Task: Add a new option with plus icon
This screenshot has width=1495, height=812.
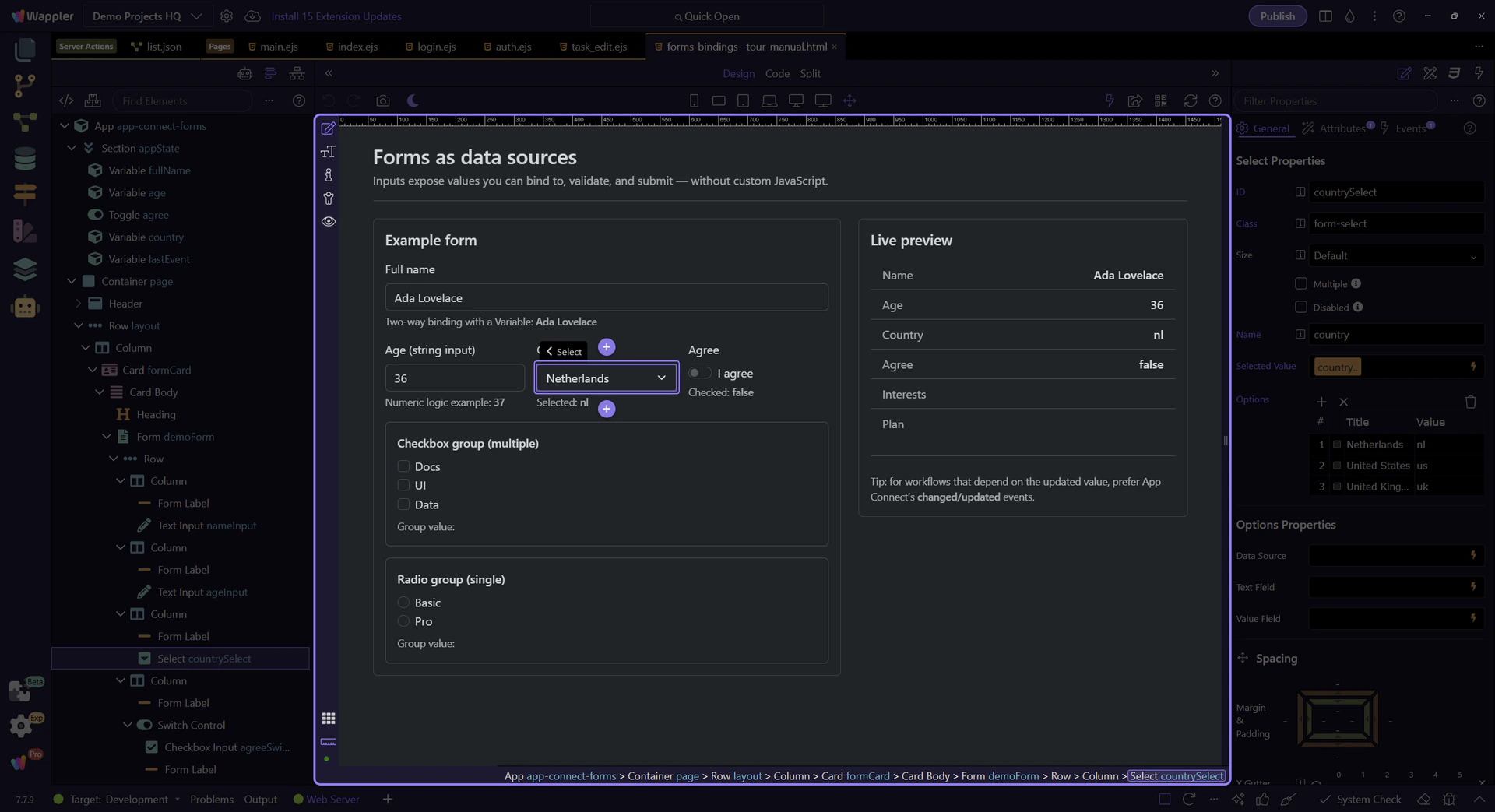Action: click(1321, 402)
